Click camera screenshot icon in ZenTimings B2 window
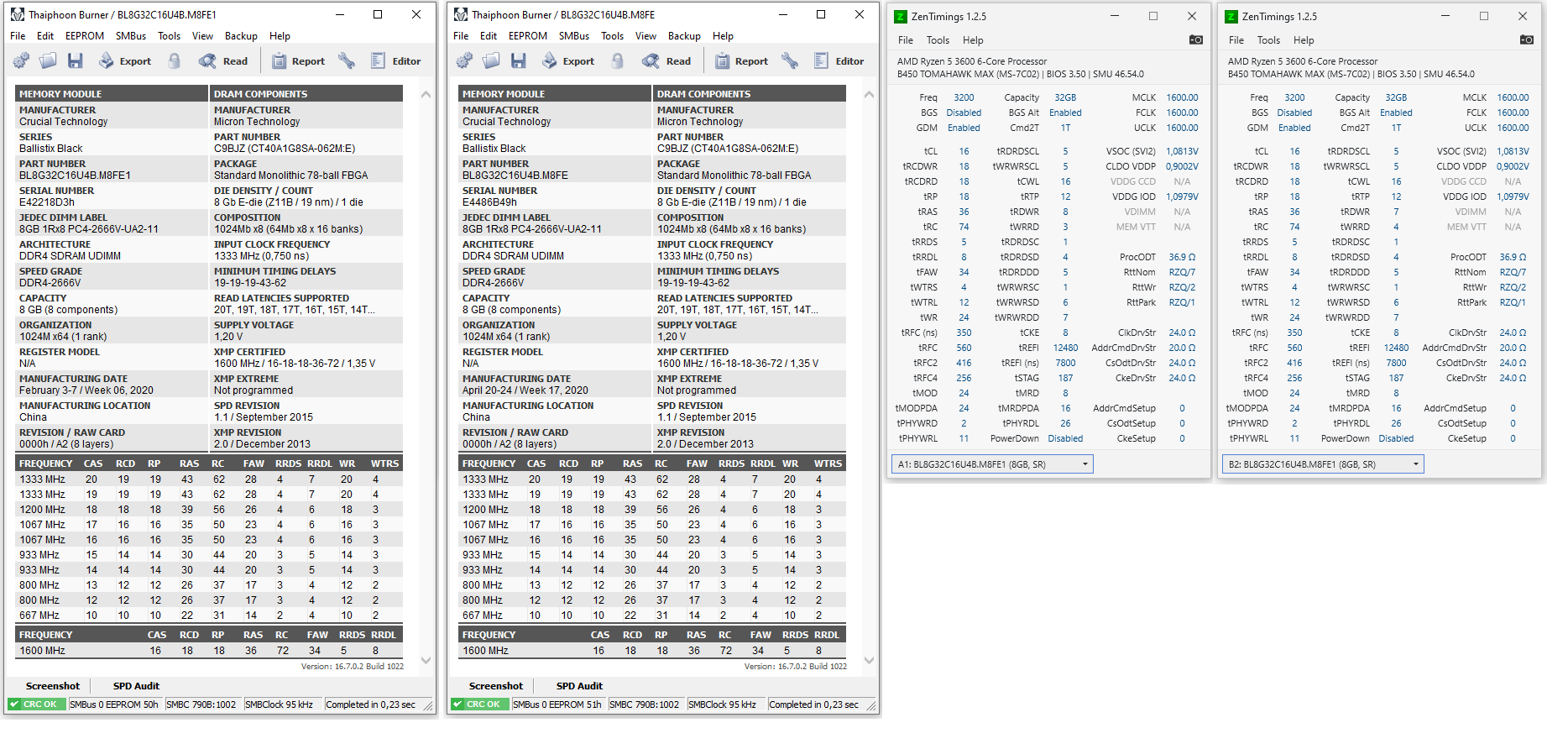This screenshot has height=749, width=1568. tap(1527, 39)
